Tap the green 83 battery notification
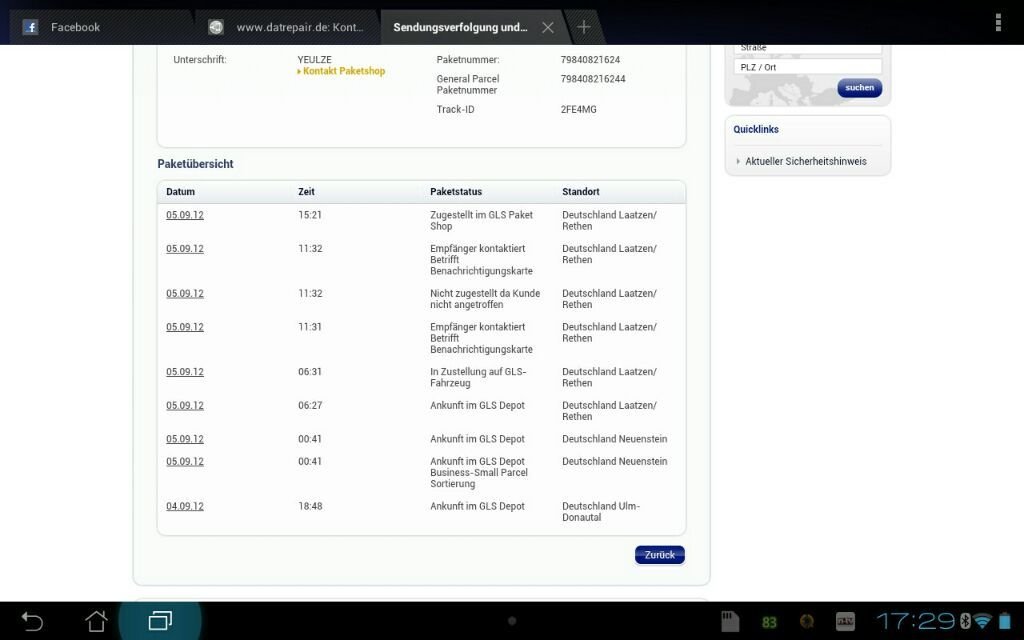 pos(769,622)
